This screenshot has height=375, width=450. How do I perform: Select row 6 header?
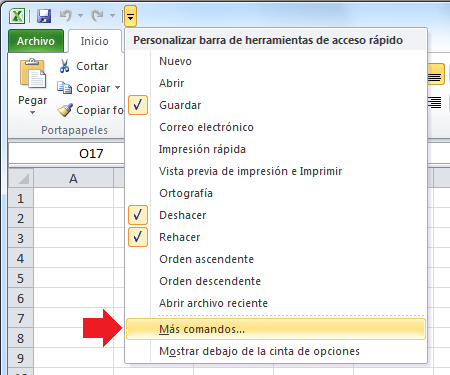pos(21,298)
